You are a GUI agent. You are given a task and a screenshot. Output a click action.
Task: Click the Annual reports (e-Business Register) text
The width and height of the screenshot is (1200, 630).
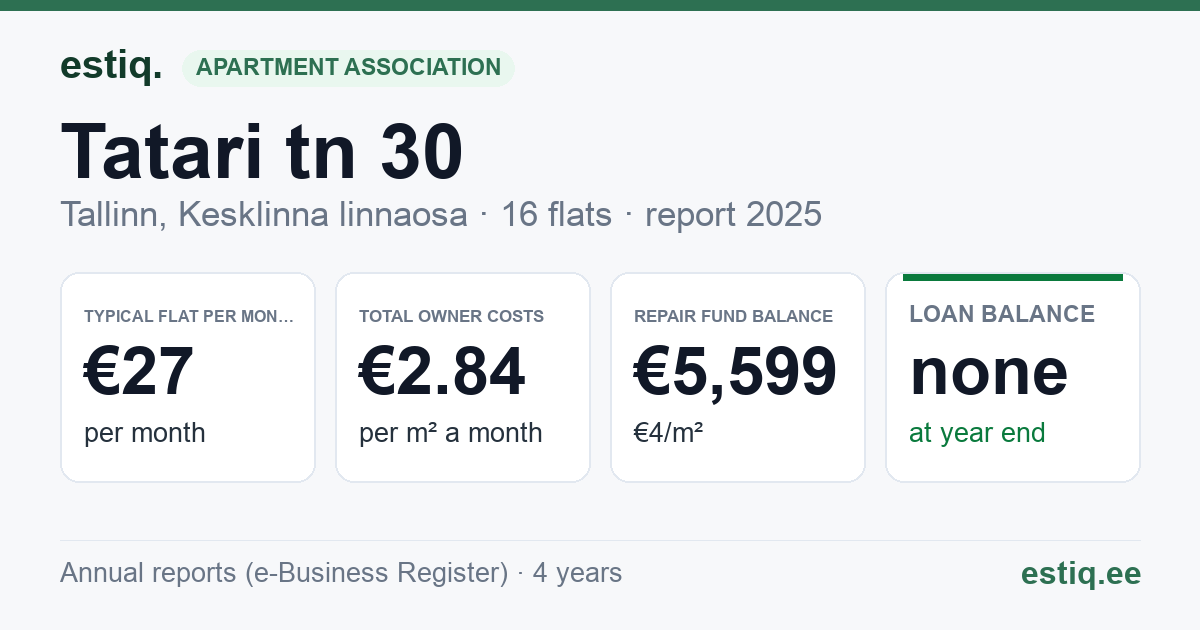click(x=284, y=573)
